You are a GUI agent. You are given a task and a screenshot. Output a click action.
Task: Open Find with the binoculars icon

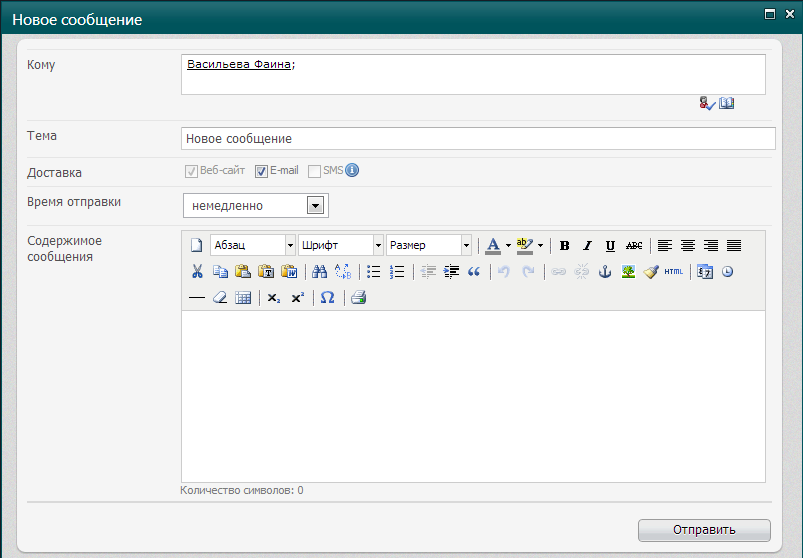point(320,271)
